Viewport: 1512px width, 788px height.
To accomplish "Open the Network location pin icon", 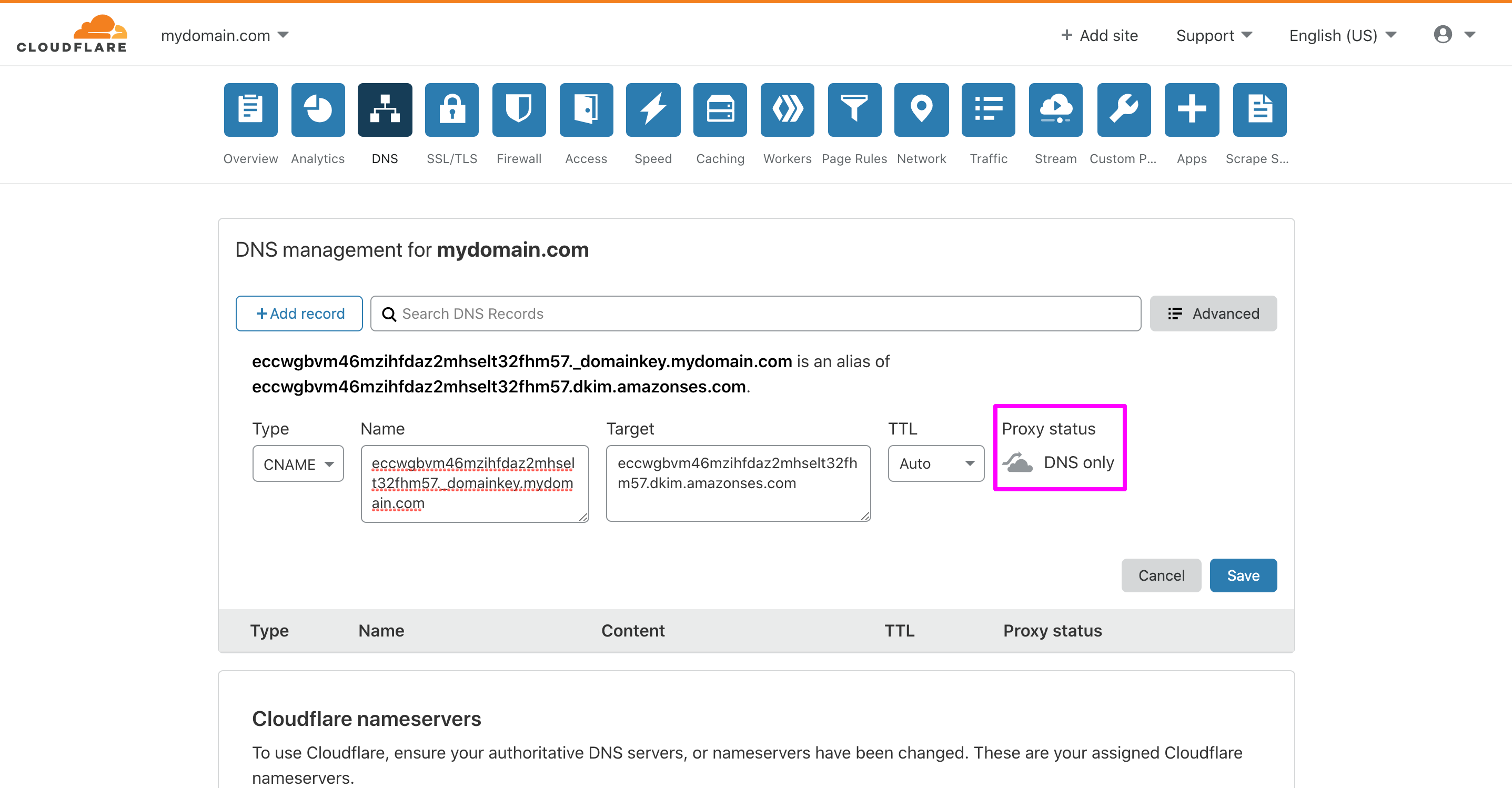I will (922, 110).
